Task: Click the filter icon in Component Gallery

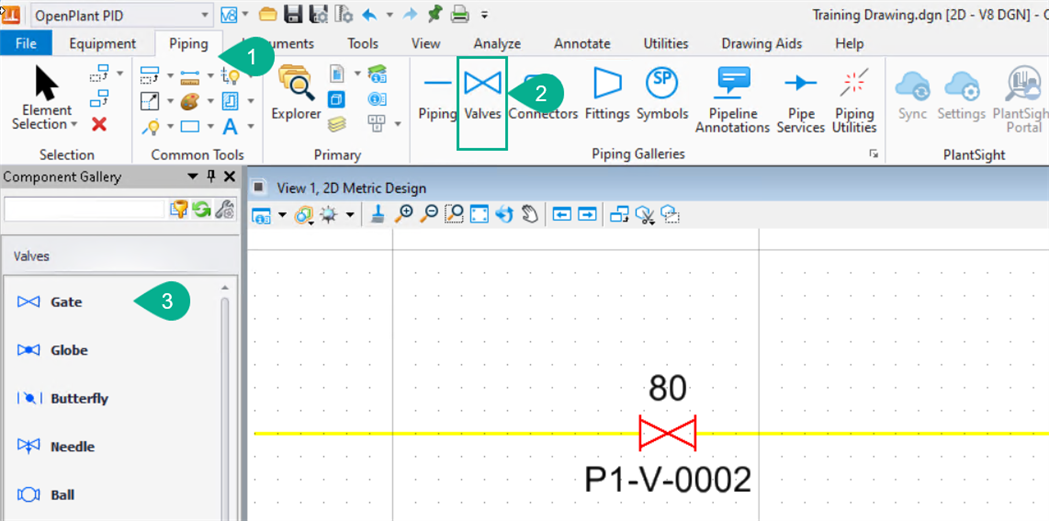Action: pos(179,209)
